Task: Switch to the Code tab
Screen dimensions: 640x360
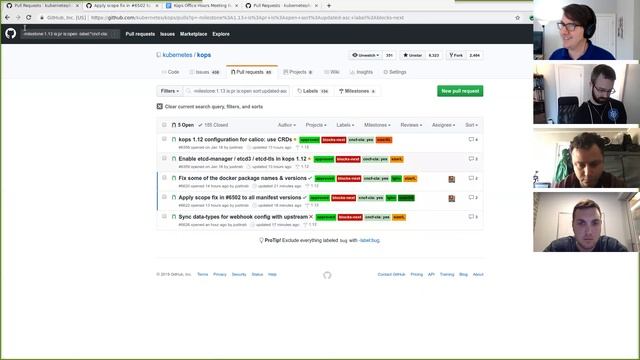Action: (171, 72)
